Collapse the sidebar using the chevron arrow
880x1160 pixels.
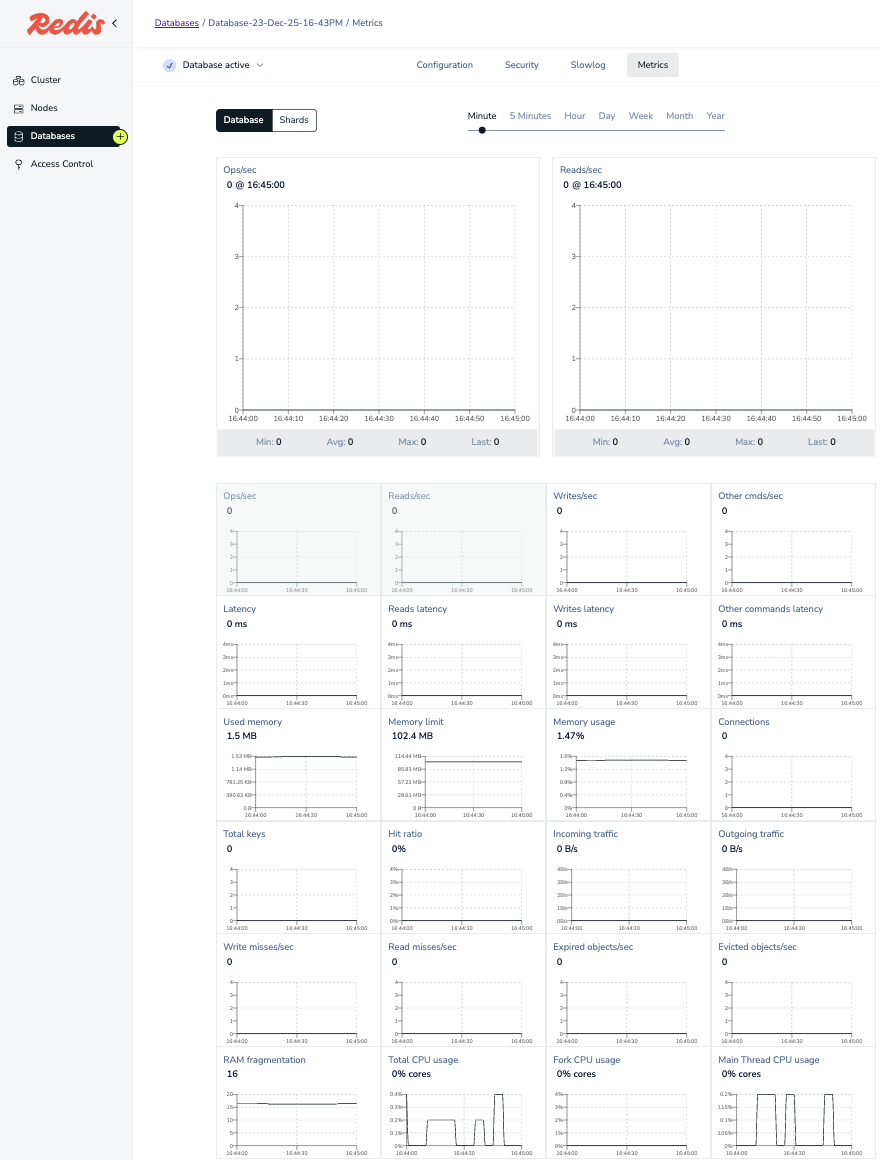coord(114,23)
